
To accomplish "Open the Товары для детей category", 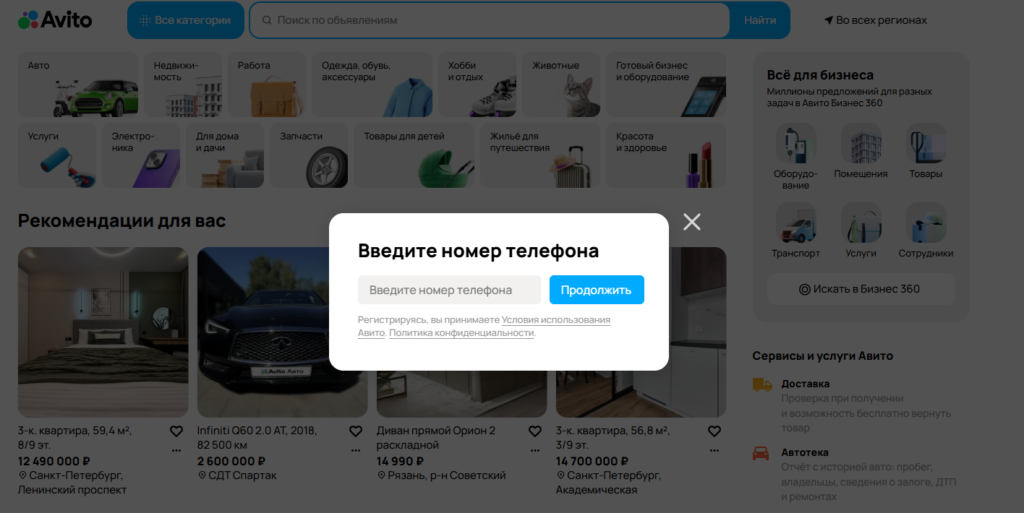I will pos(414,155).
